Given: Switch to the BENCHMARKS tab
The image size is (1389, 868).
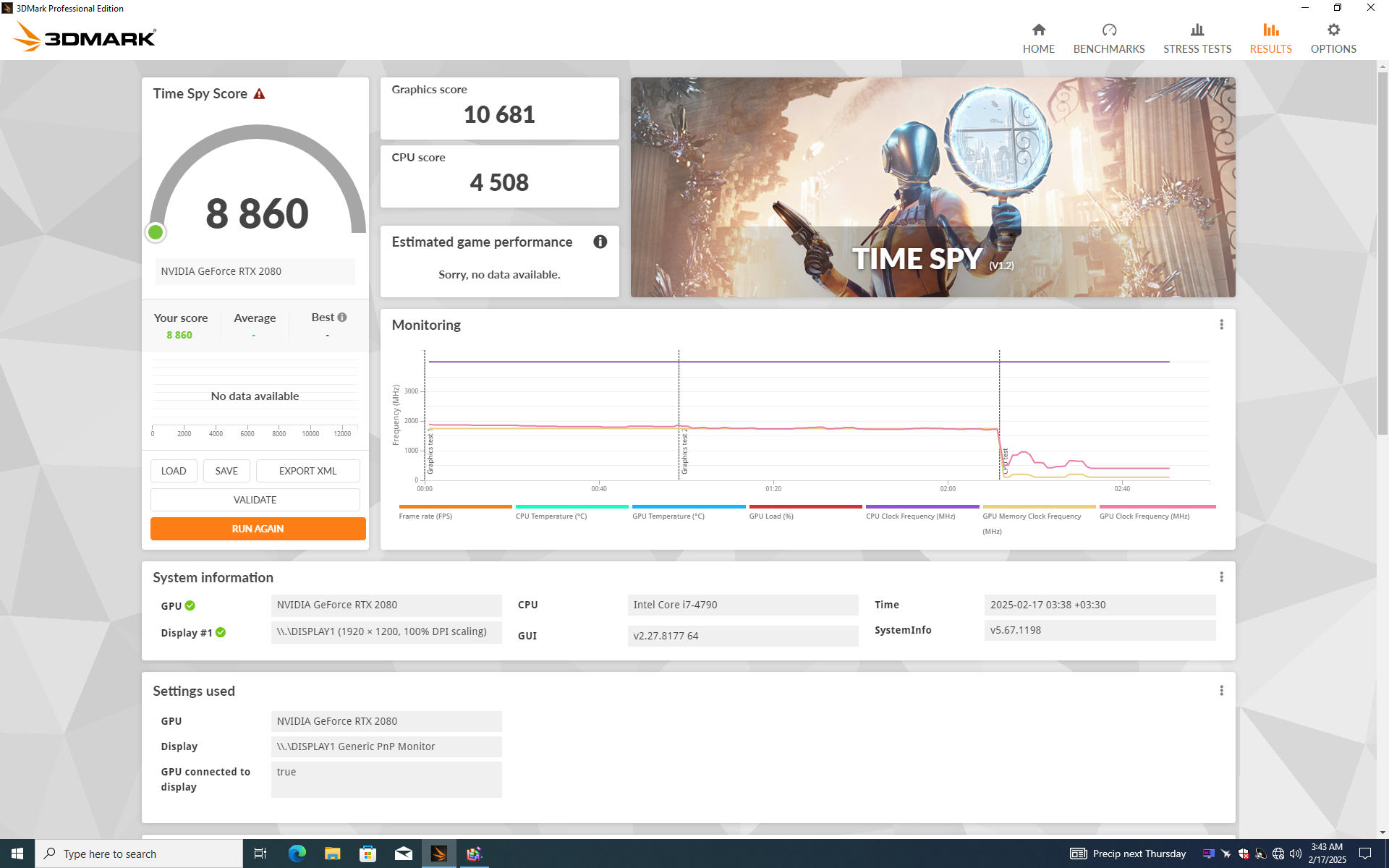Looking at the screenshot, I should click(x=1108, y=38).
